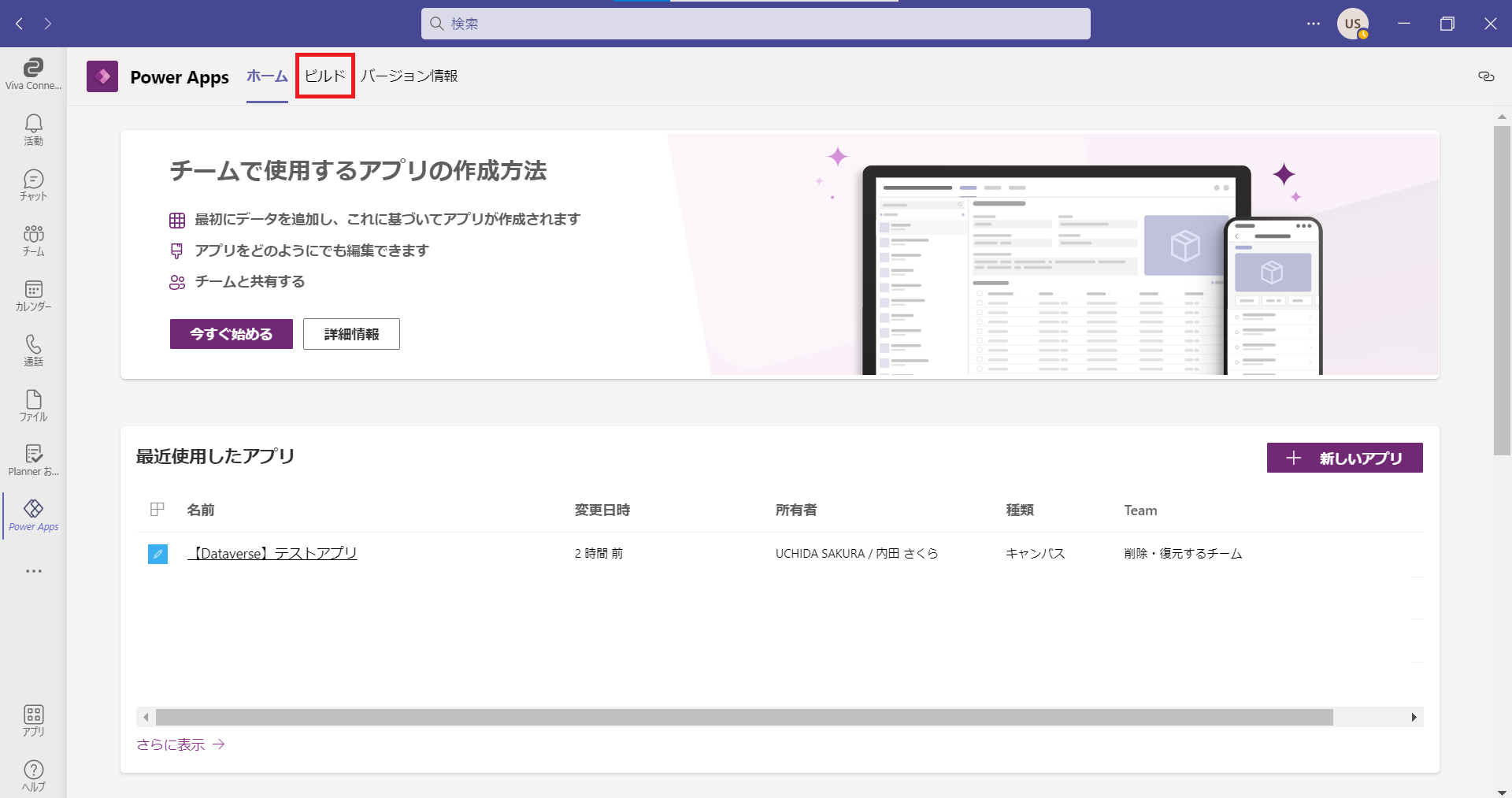Open Calls (通話) phone icon
This screenshot has width=1512, height=798.
tap(33, 350)
